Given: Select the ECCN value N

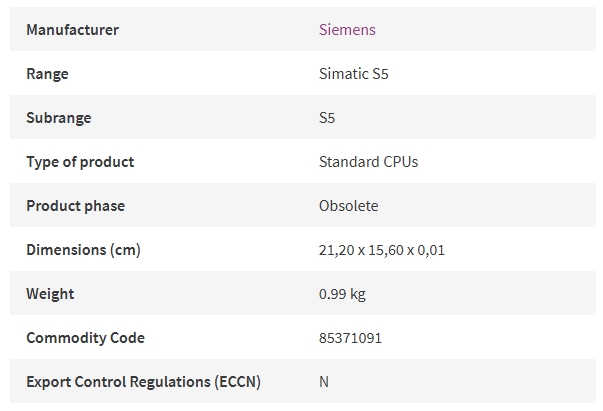Looking at the screenshot, I should 324,382.
